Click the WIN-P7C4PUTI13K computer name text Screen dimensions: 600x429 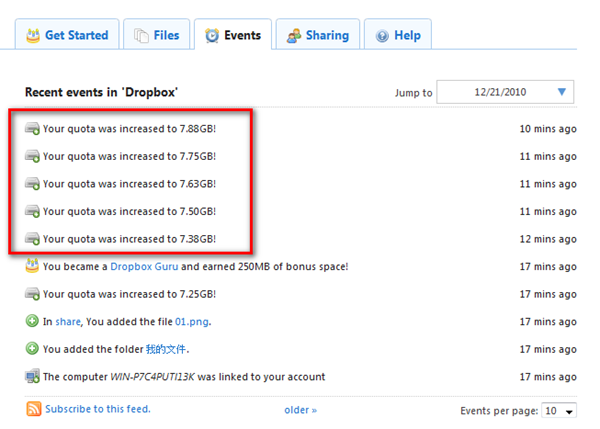pyautogui.click(x=152, y=377)
